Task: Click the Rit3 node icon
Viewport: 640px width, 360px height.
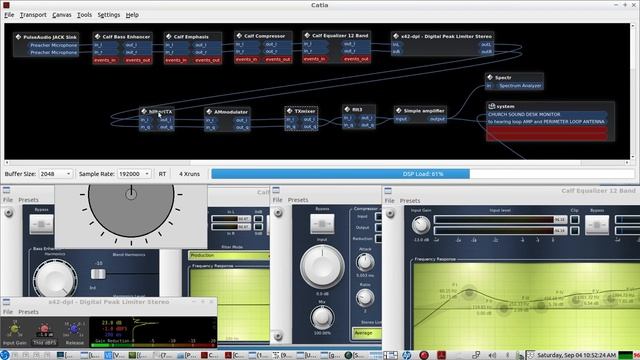Action: (x=347, y=109)
